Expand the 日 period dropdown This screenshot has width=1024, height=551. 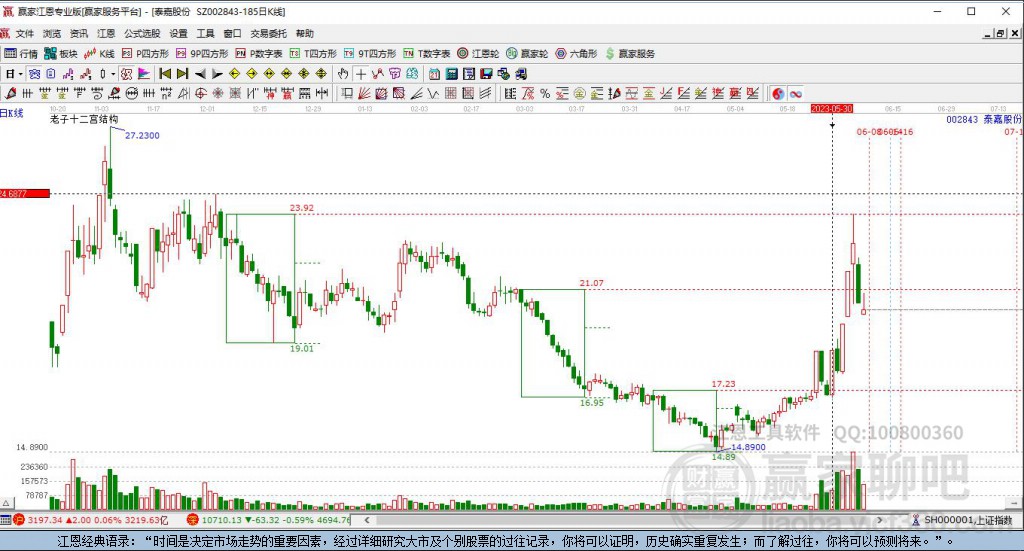point(20,74)
